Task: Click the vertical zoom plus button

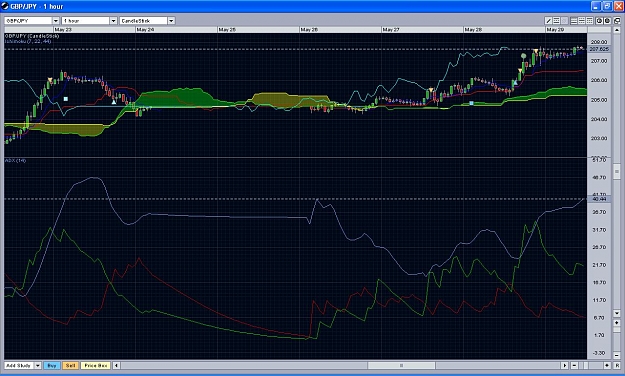Action: [x=617, y=323]
